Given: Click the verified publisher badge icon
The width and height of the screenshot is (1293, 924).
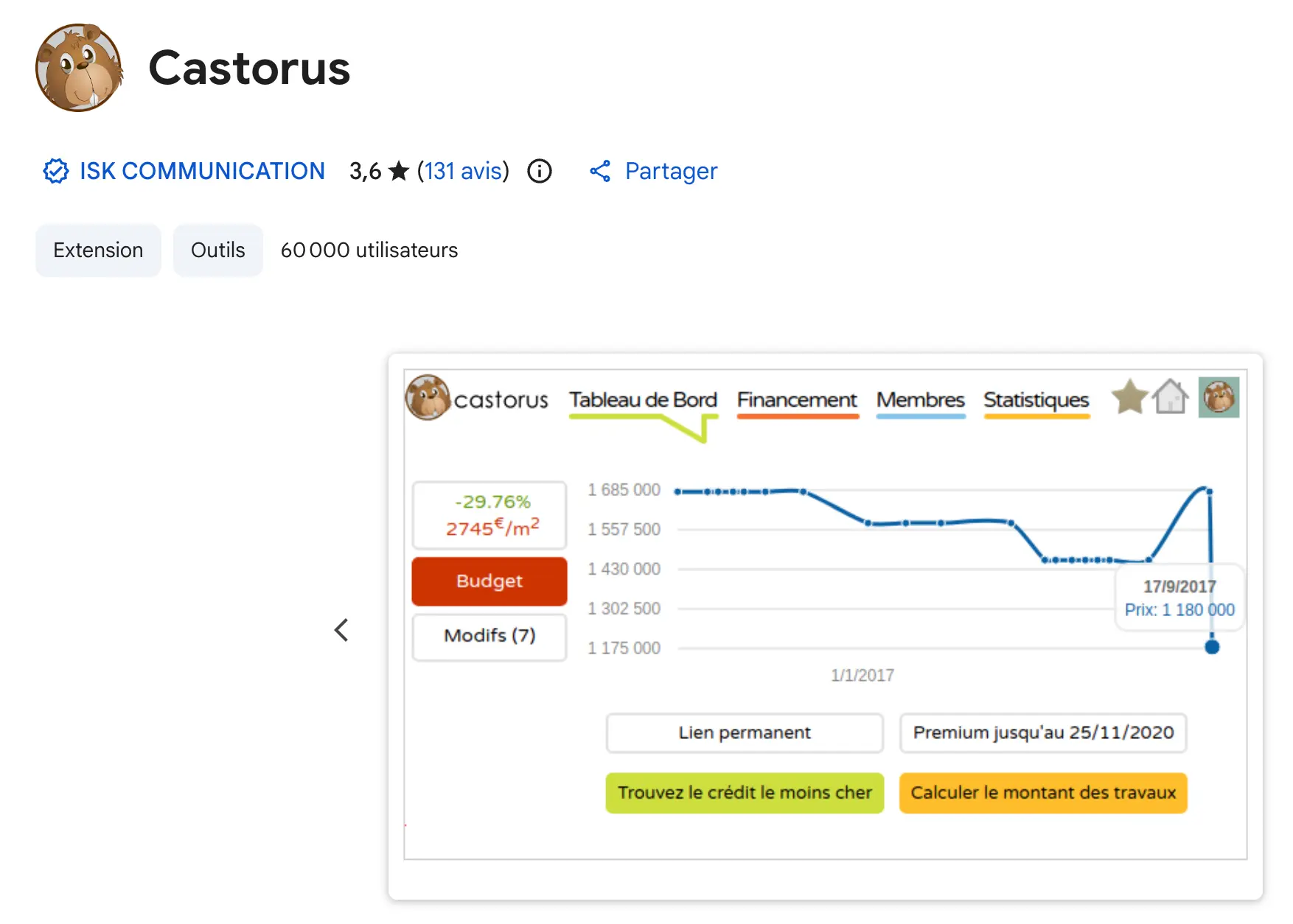Looking at the screenshot, I should click(x=56, y=171).
